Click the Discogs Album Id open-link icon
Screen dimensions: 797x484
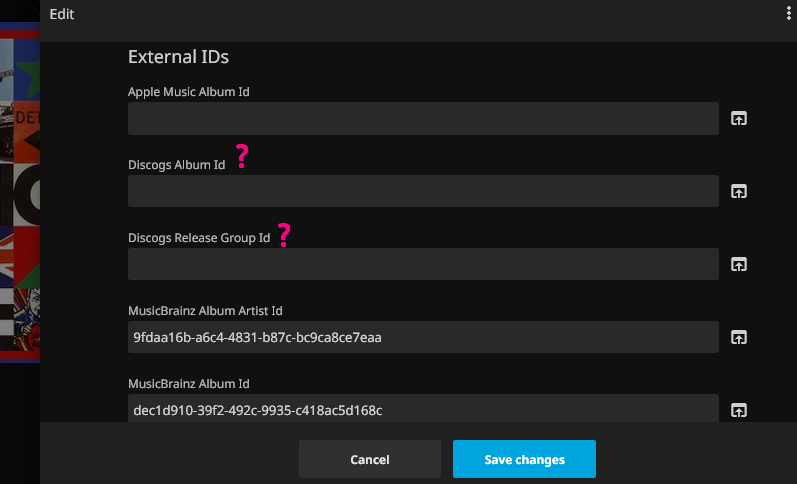(738, 192)
